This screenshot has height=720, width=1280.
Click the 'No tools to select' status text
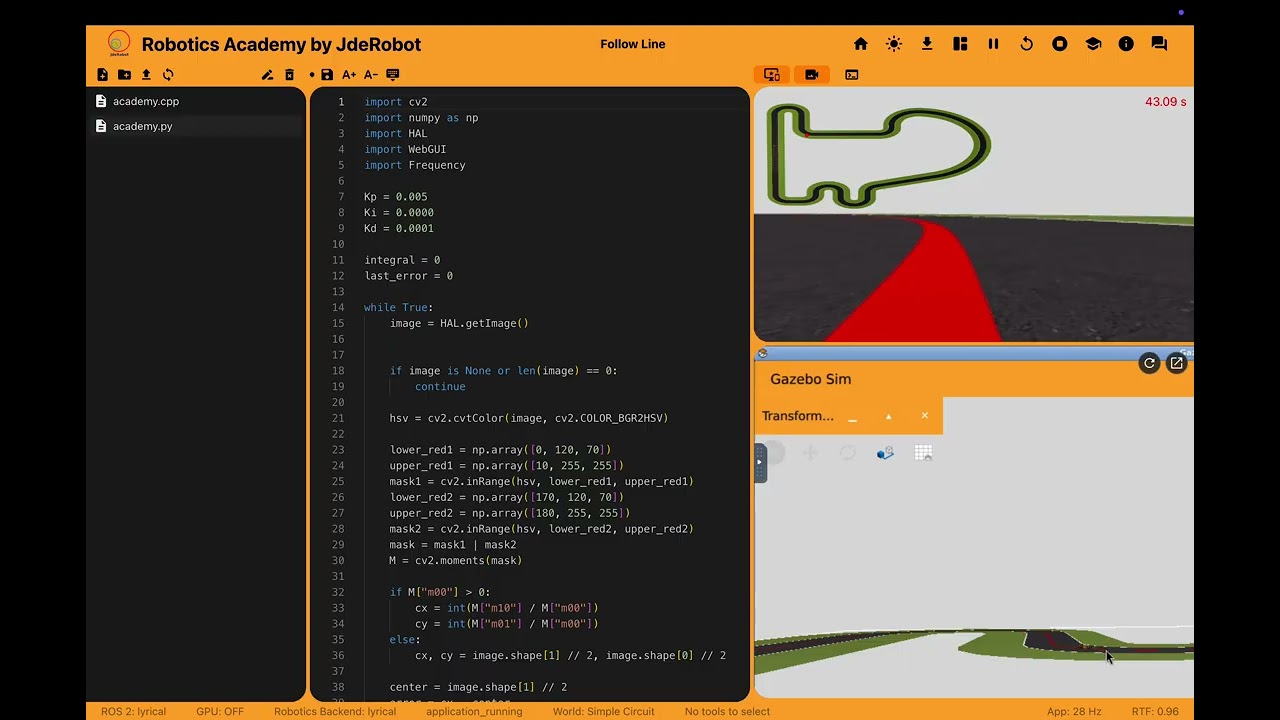(727, 712)
